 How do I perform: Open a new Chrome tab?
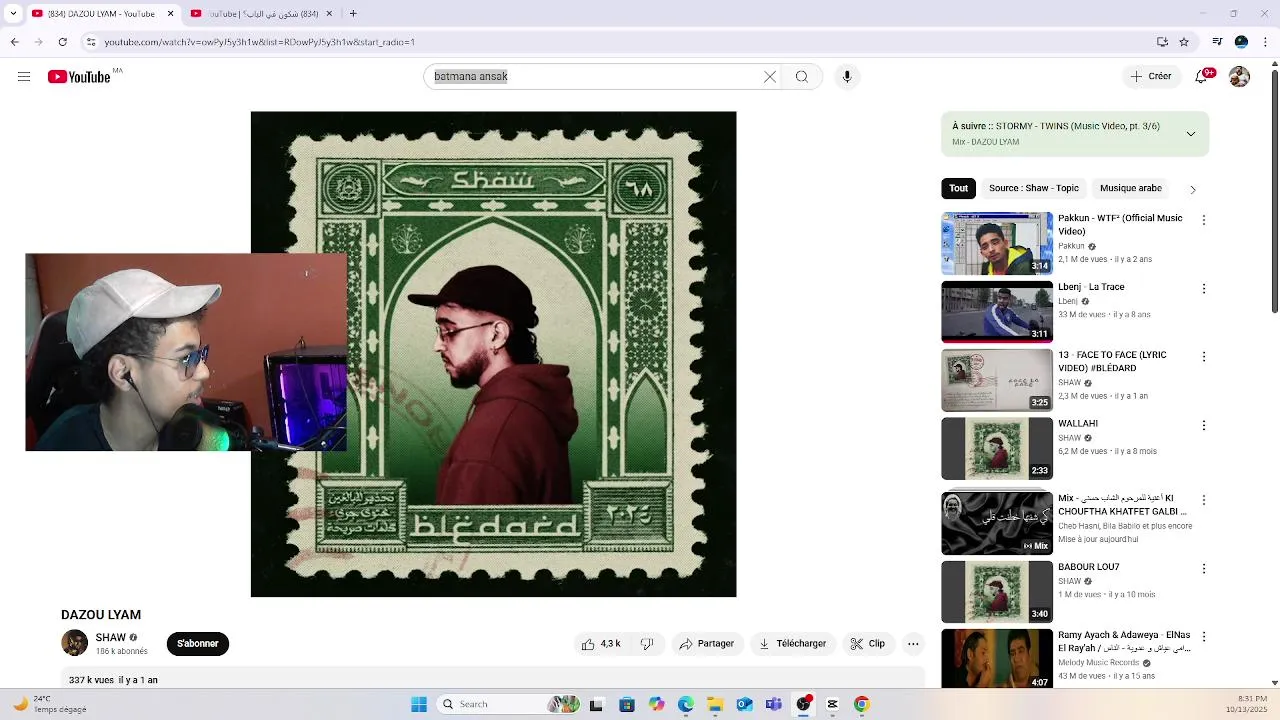pos(353,14)
